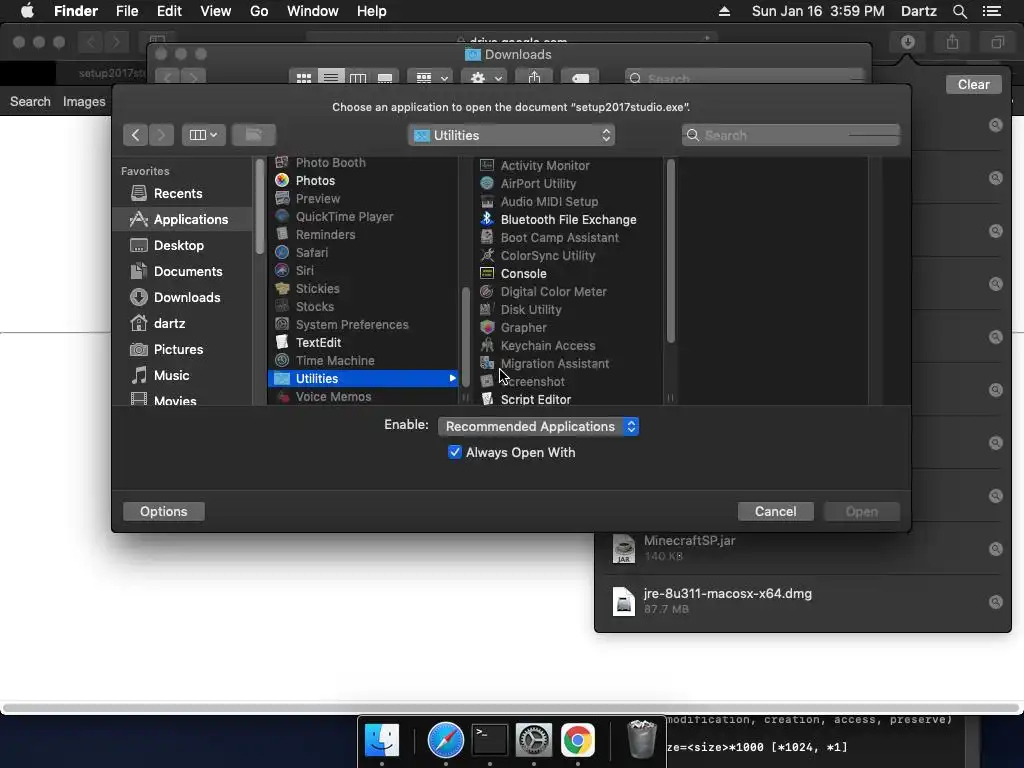The image size is (1024, 768).
Task: Click new folder button in dialog
Action: tap(253, 135)
